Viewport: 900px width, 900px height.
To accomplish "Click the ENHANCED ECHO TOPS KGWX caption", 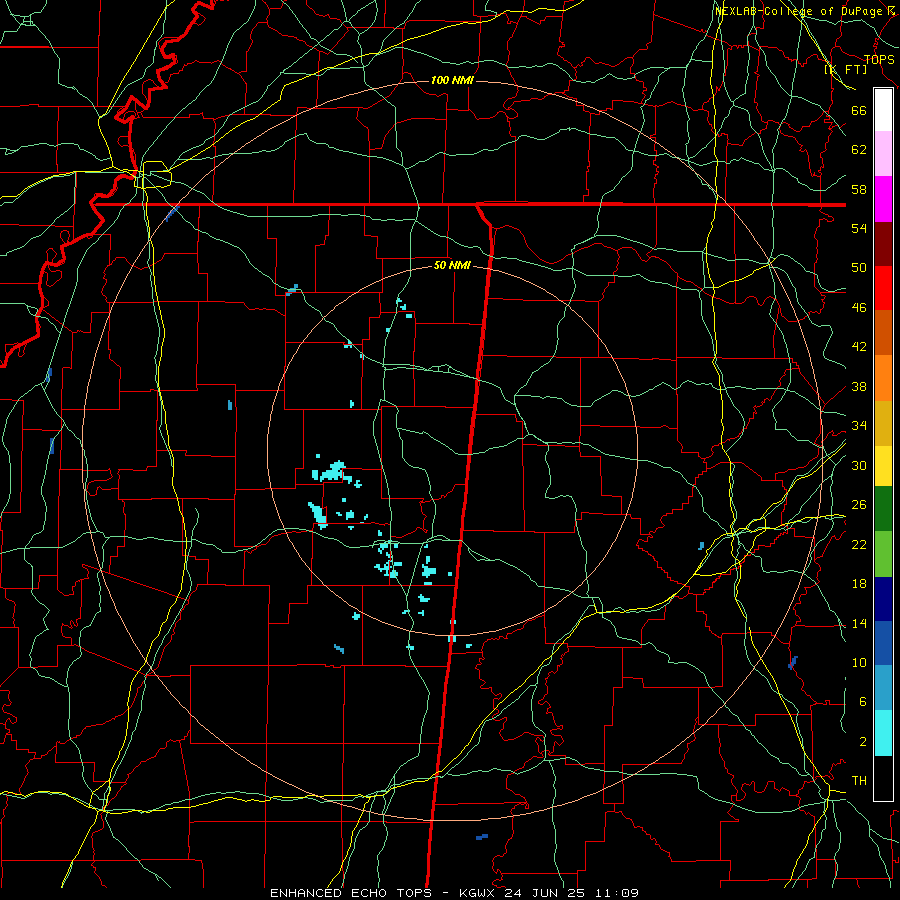I will coord(454,893).
